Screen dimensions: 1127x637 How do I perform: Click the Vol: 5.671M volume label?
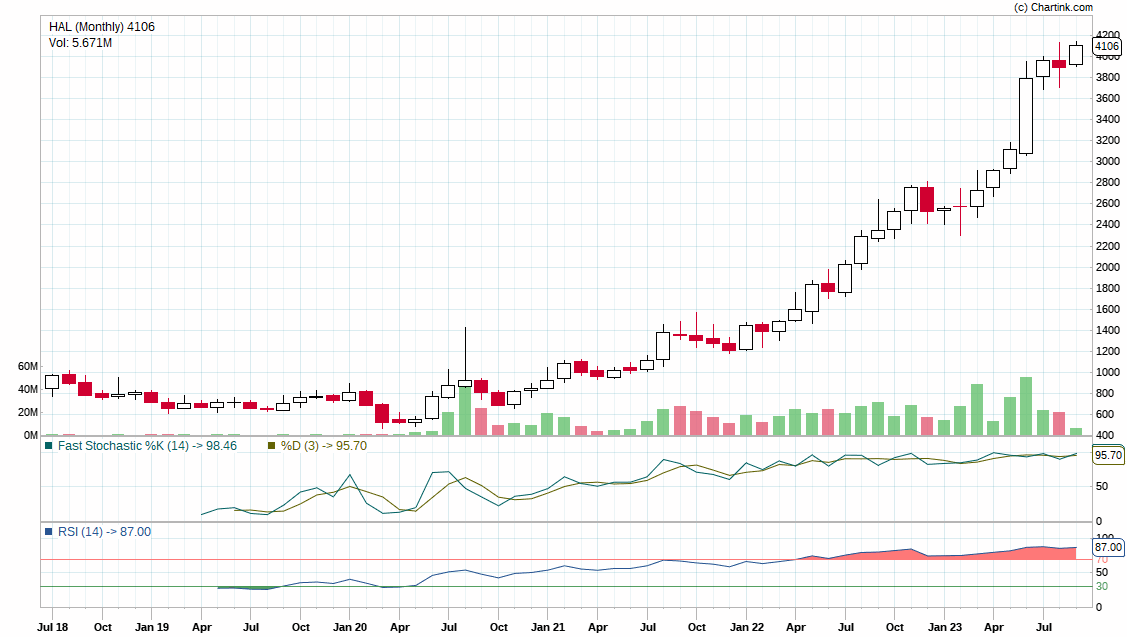(80, 43)
